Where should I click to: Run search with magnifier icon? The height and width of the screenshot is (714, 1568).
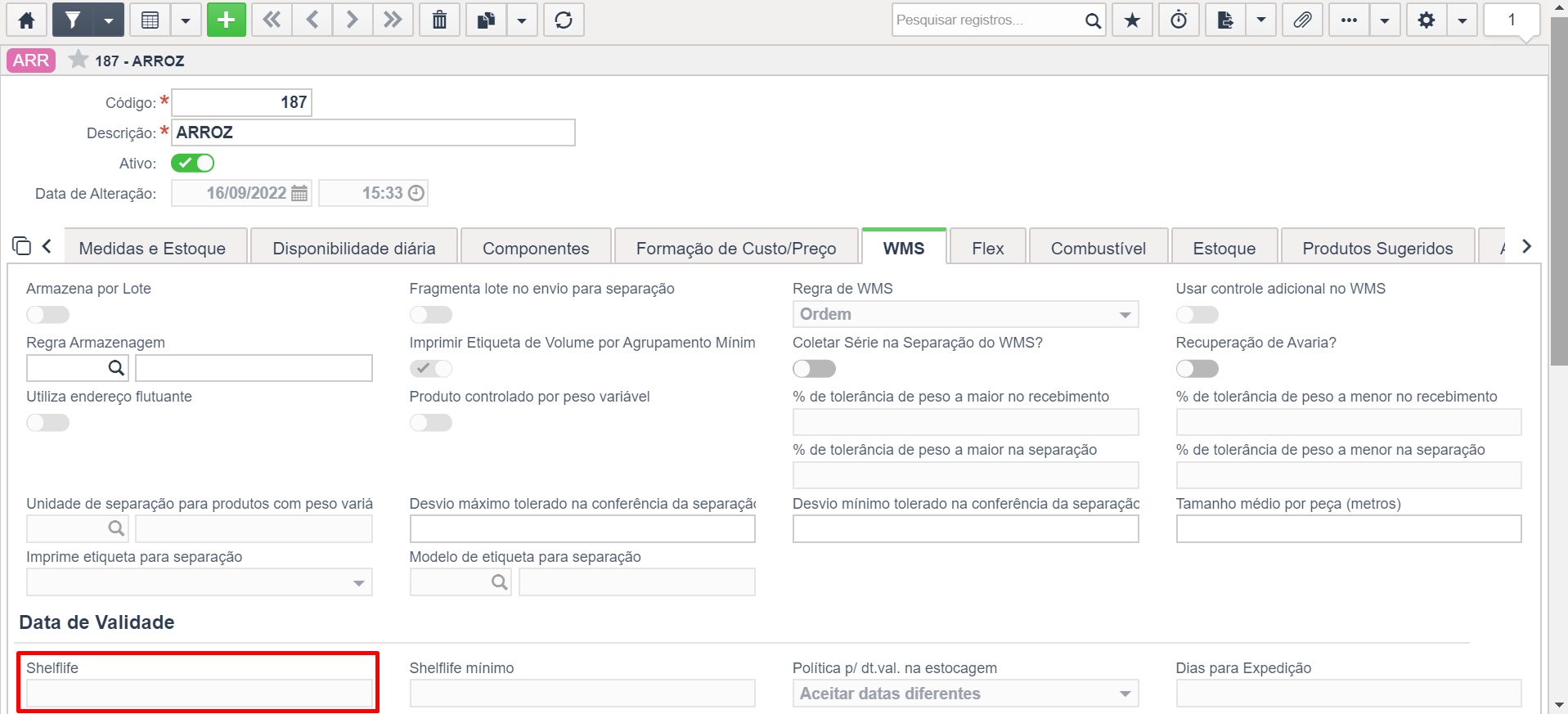pyautogui.click(x=1093, y=20)
